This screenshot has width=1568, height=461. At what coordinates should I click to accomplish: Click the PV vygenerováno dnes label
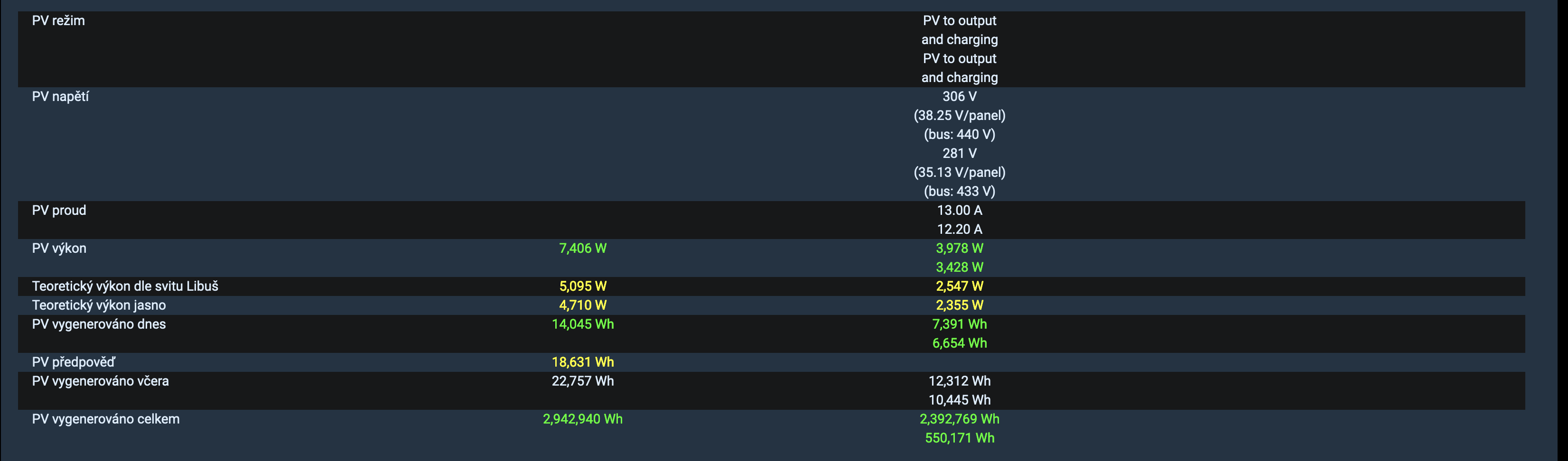pos(99,324)
